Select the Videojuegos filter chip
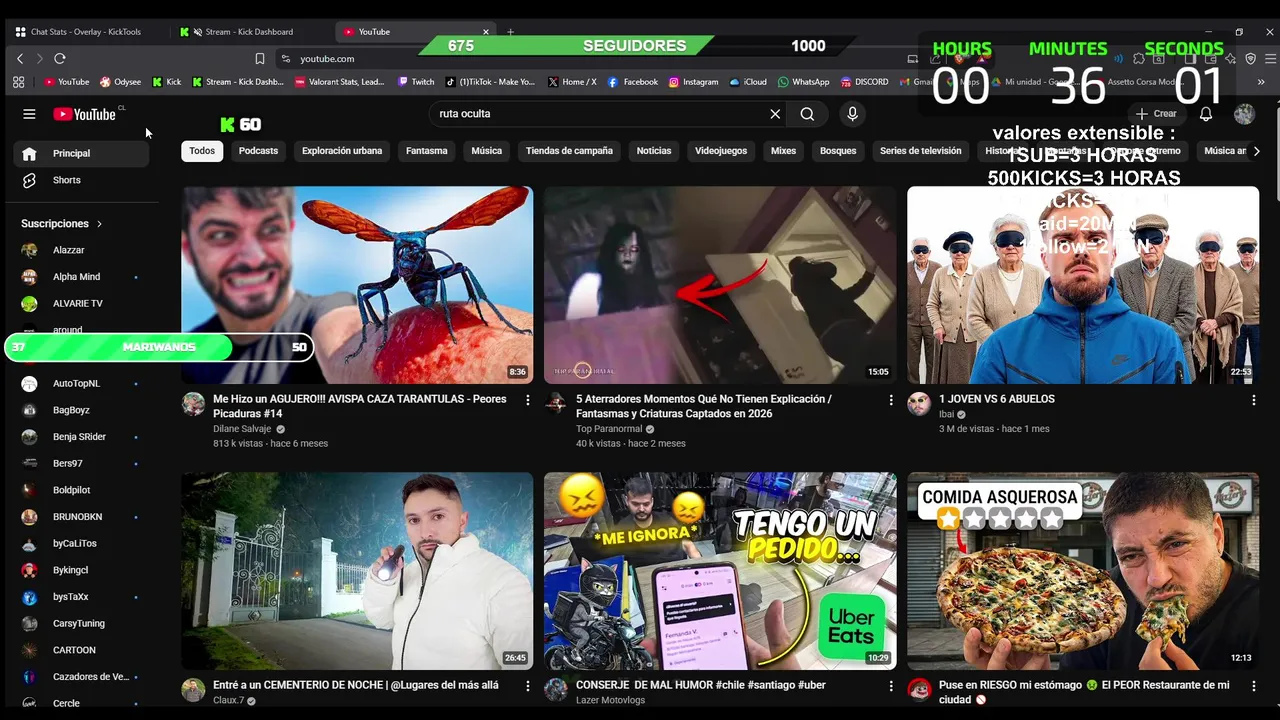 tap(721, 151)
